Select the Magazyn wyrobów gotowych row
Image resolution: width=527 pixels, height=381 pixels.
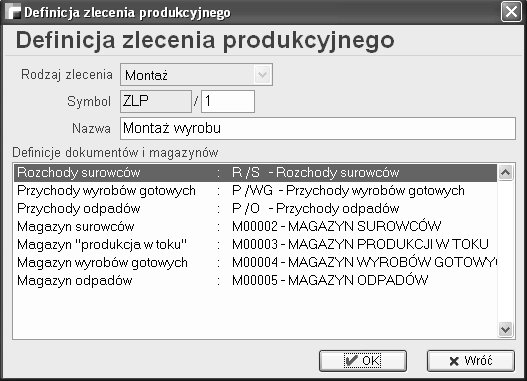click(x=255, y=263)
